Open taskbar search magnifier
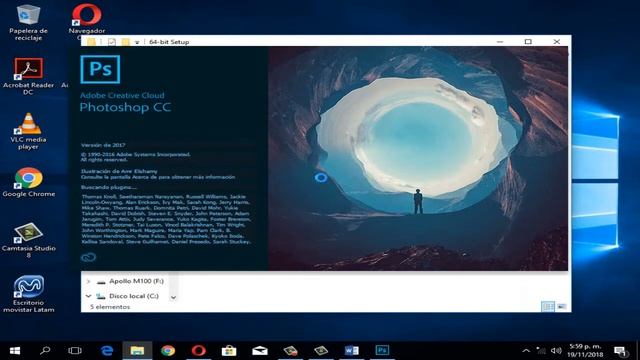 click(45, 351)
